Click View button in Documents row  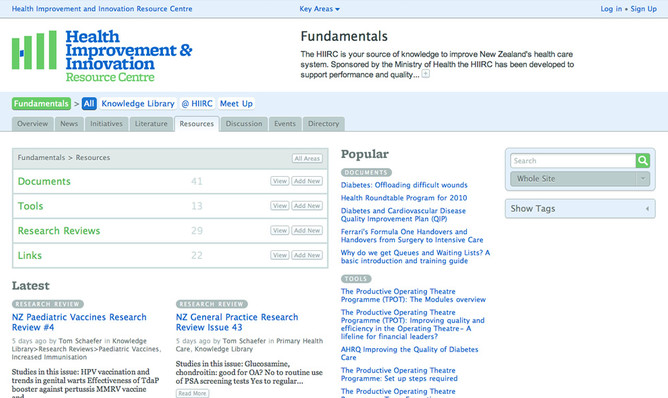click(280, 181)
